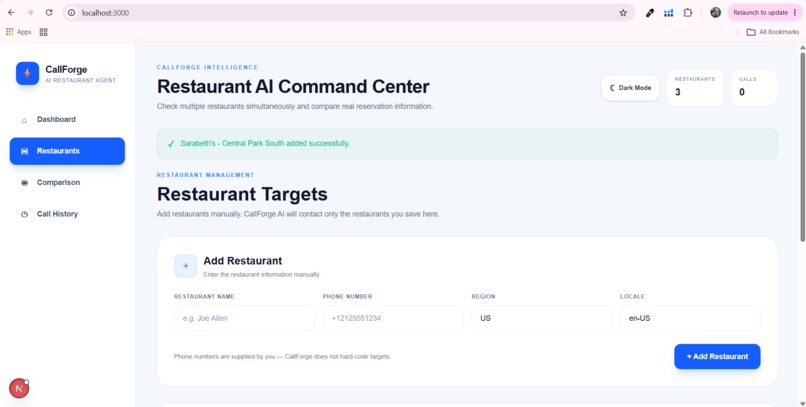Reload the current page
806x407 pixels.
pos(49,12)
